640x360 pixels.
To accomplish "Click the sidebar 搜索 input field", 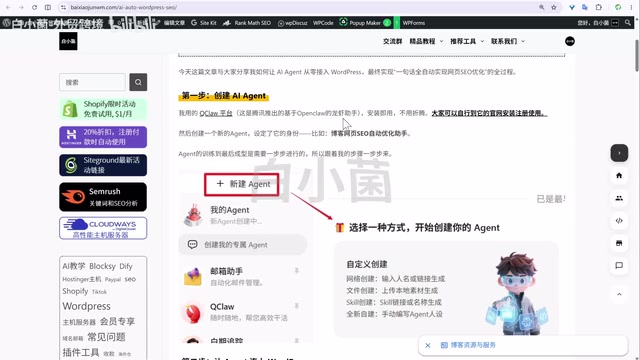I will [92, 82].
